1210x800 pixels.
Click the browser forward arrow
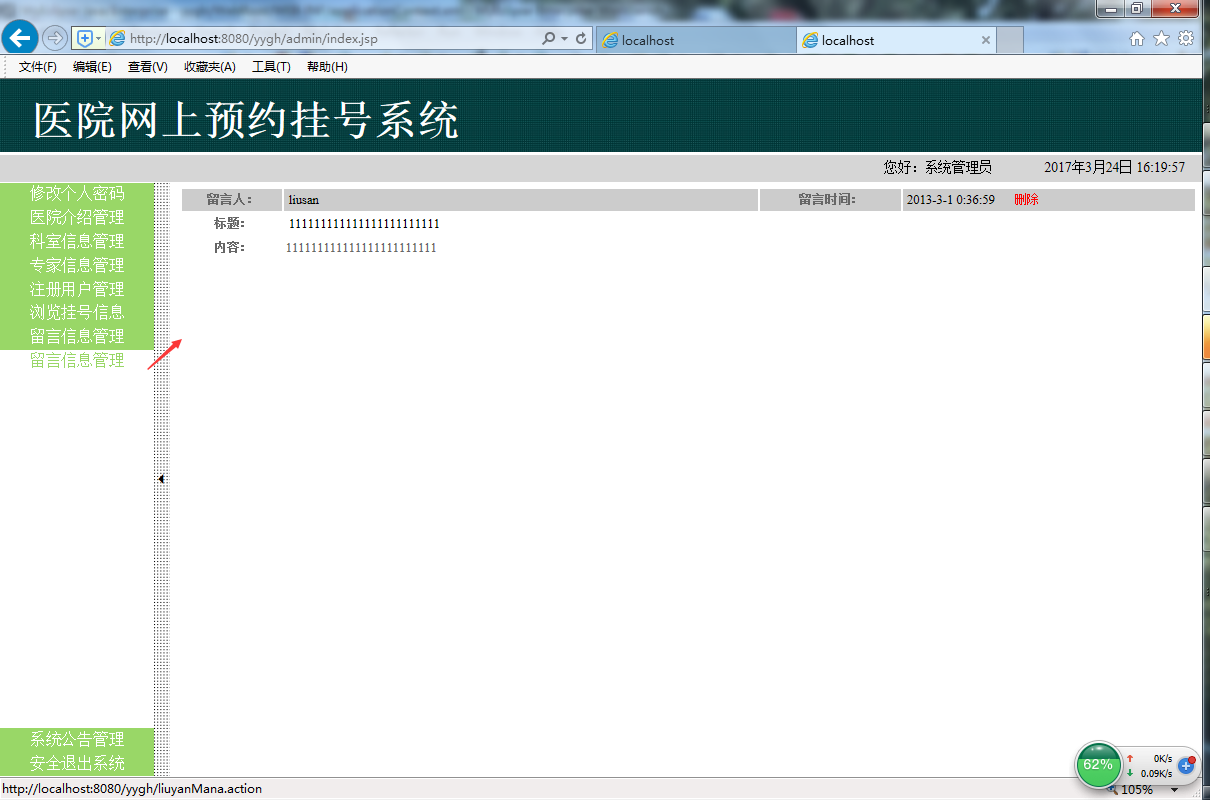pyautogui.click(x=55, y=38)
